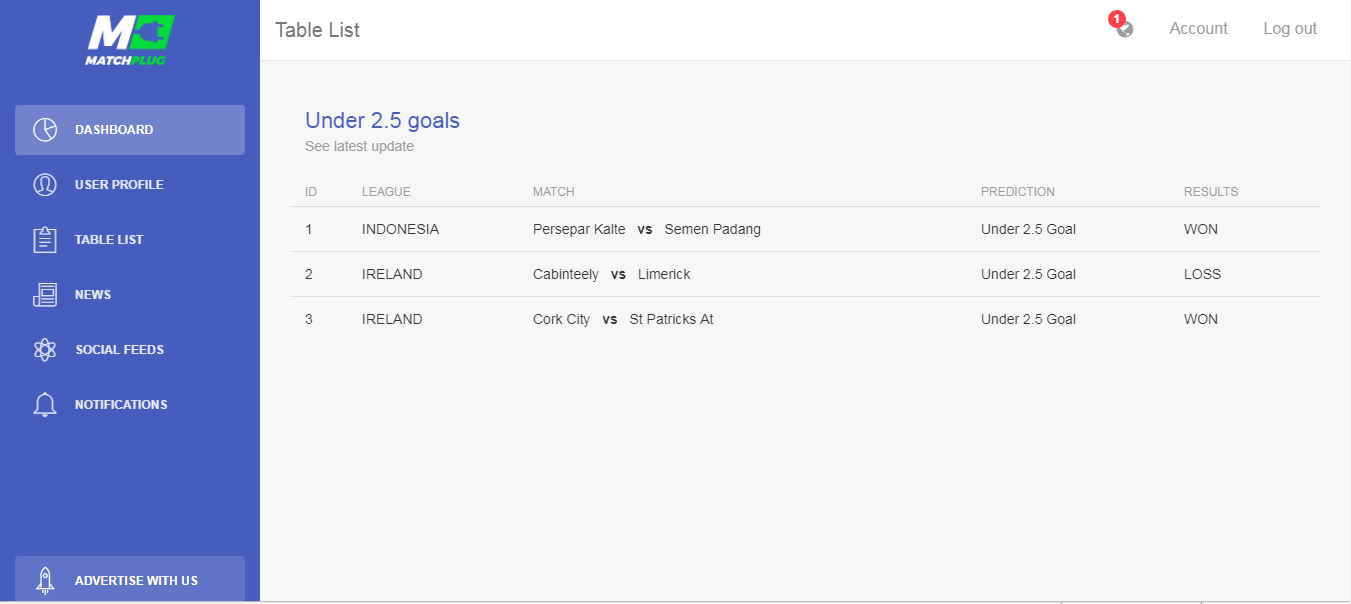1351x604 pixels.
Task: Click the Table List clipboard icon
Action: tap(45, 240)
